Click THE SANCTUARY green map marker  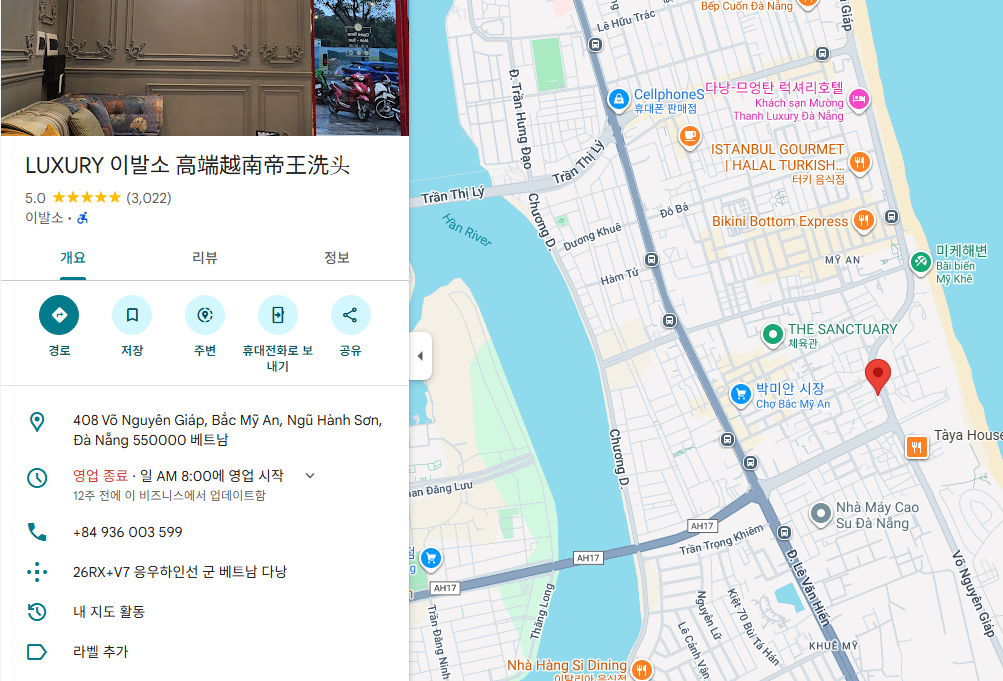point(771,335)
